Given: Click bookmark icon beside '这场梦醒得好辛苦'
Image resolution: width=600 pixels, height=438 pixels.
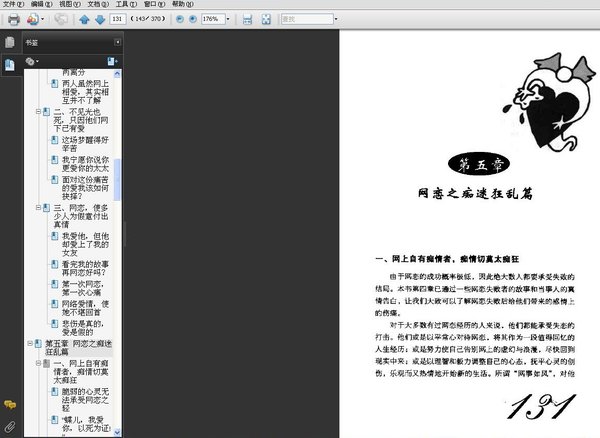Looking at the screenshot, I should tap(55, 140).
